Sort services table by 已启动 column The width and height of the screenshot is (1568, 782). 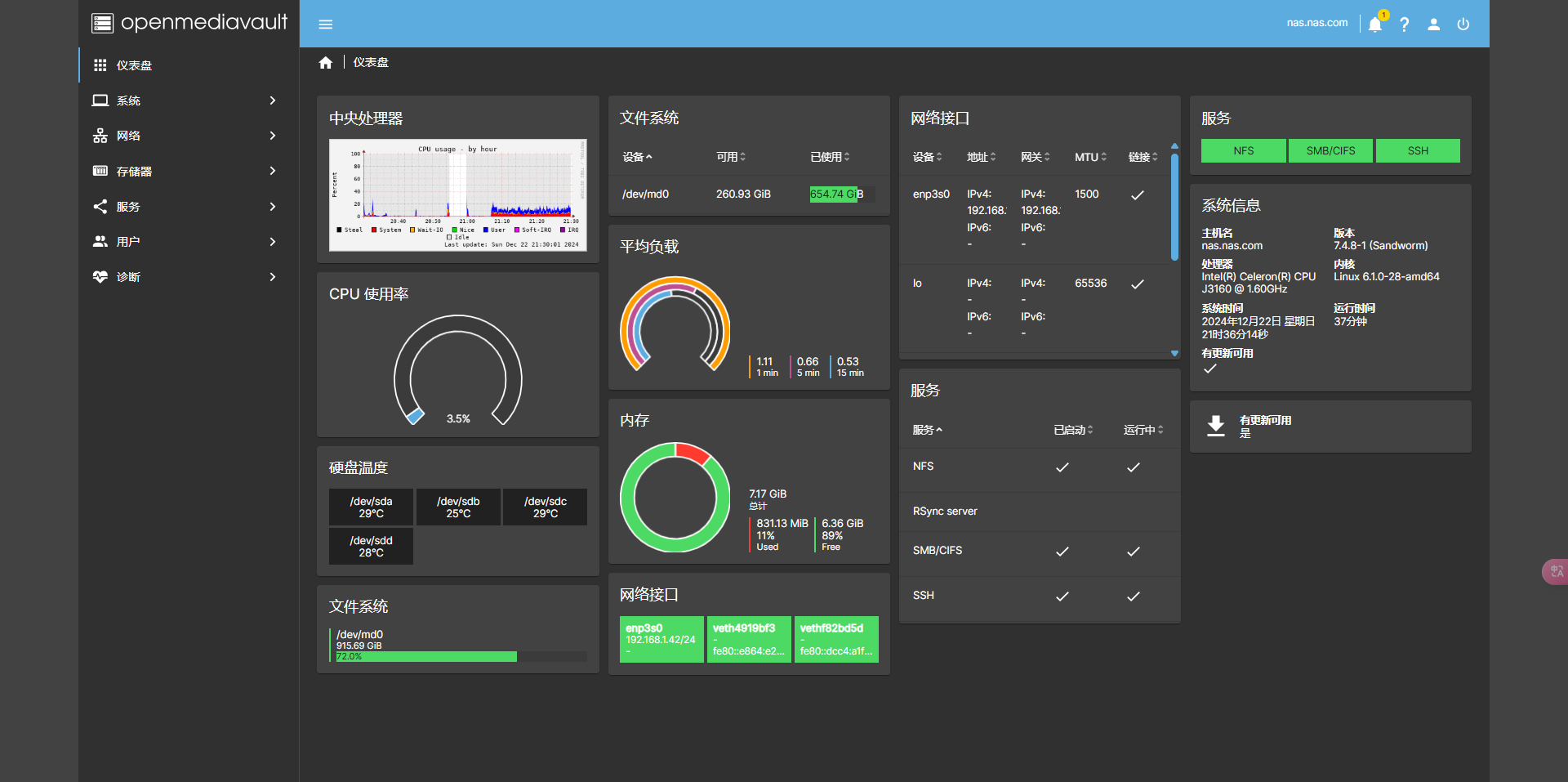click(x=1072, y=430)
